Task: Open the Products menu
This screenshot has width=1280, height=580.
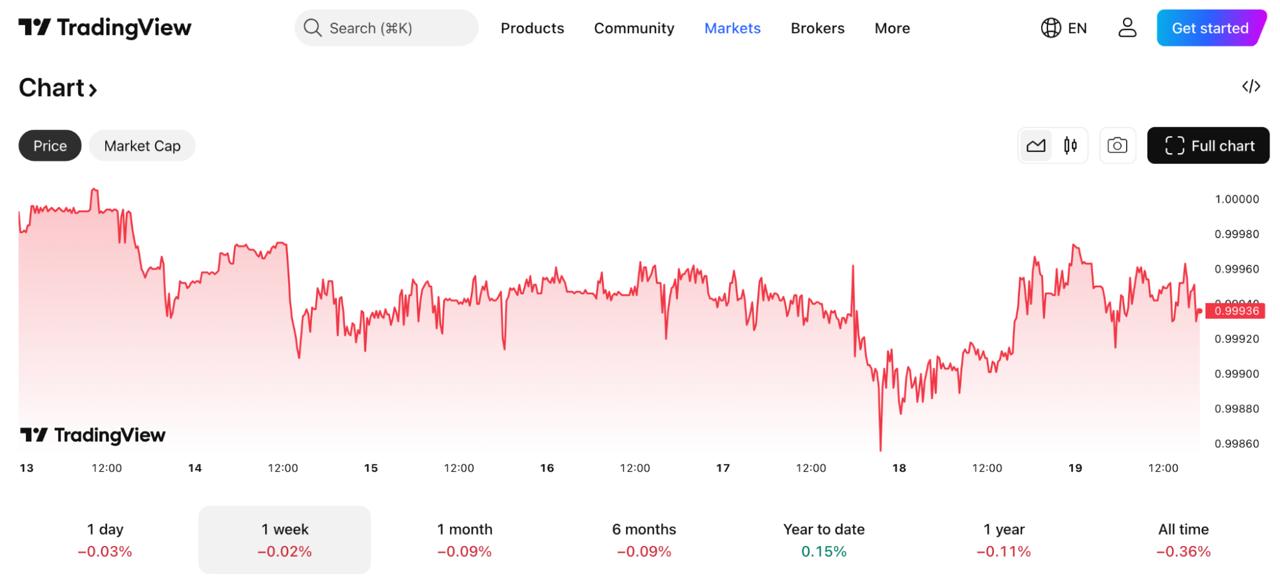Action: click(532, 28)
